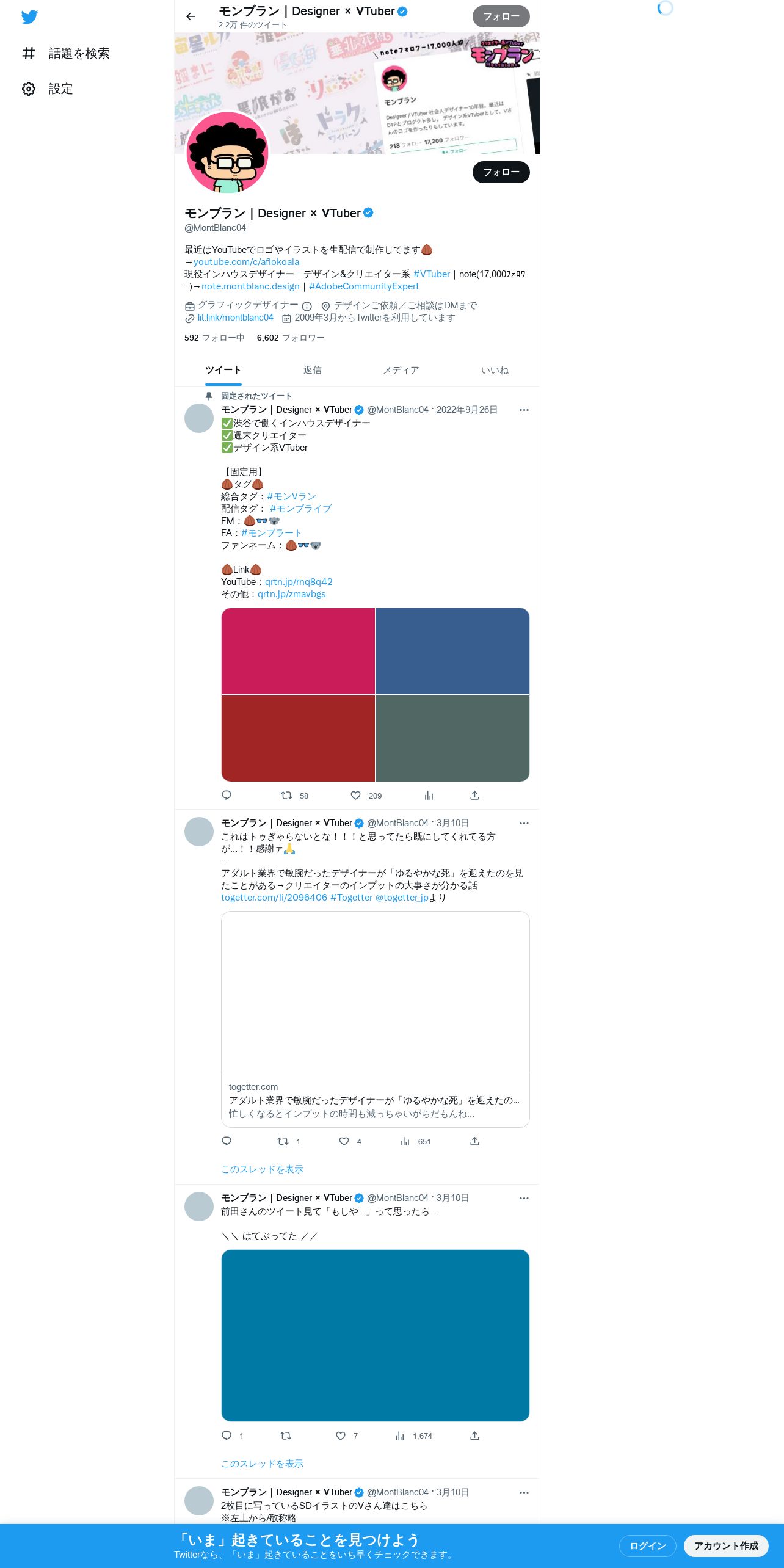
Task: Open the settings gear in sidebar
Action: tap(29, 89)
